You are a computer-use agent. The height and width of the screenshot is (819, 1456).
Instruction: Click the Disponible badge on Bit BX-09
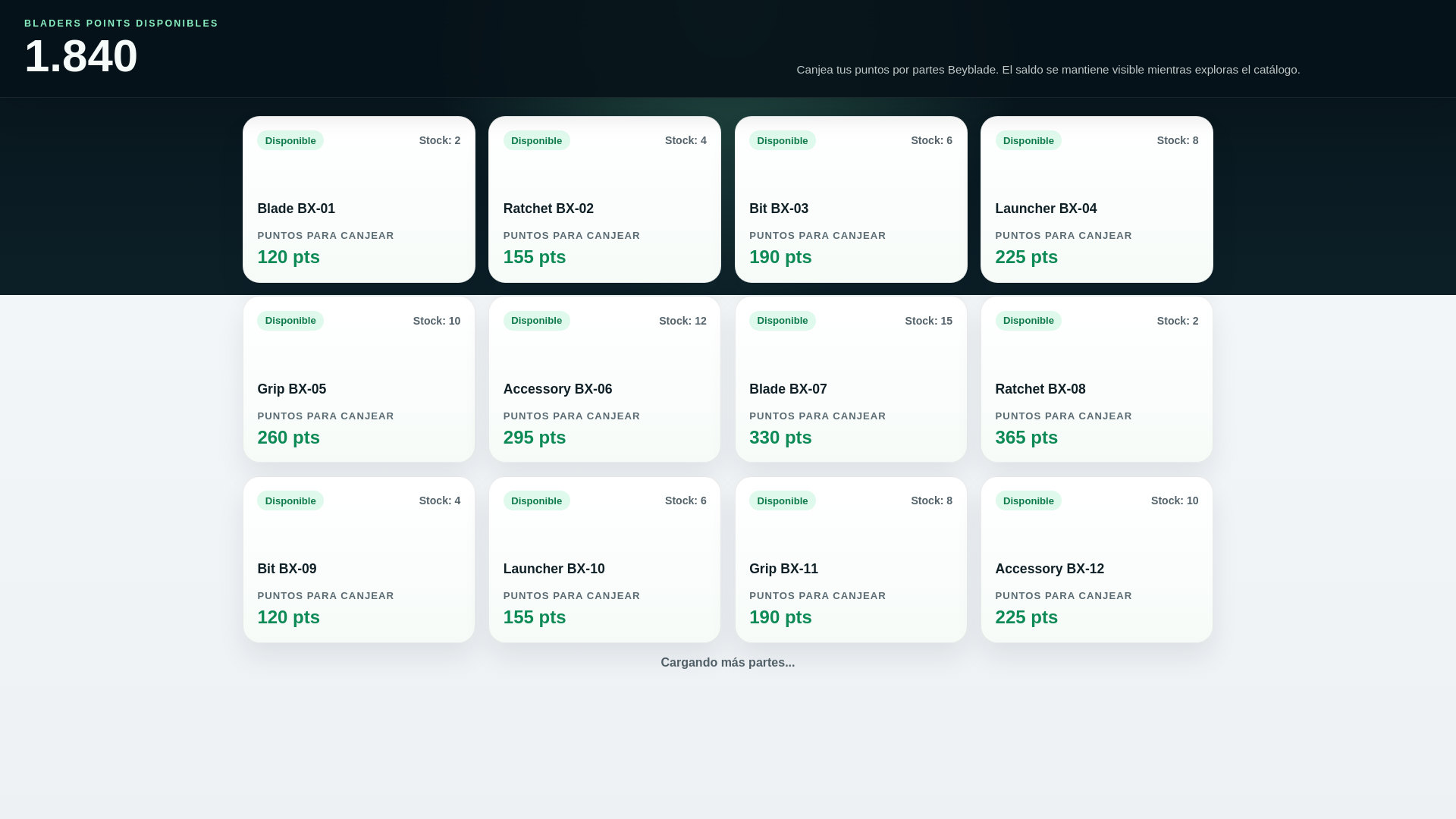point(290,500)
